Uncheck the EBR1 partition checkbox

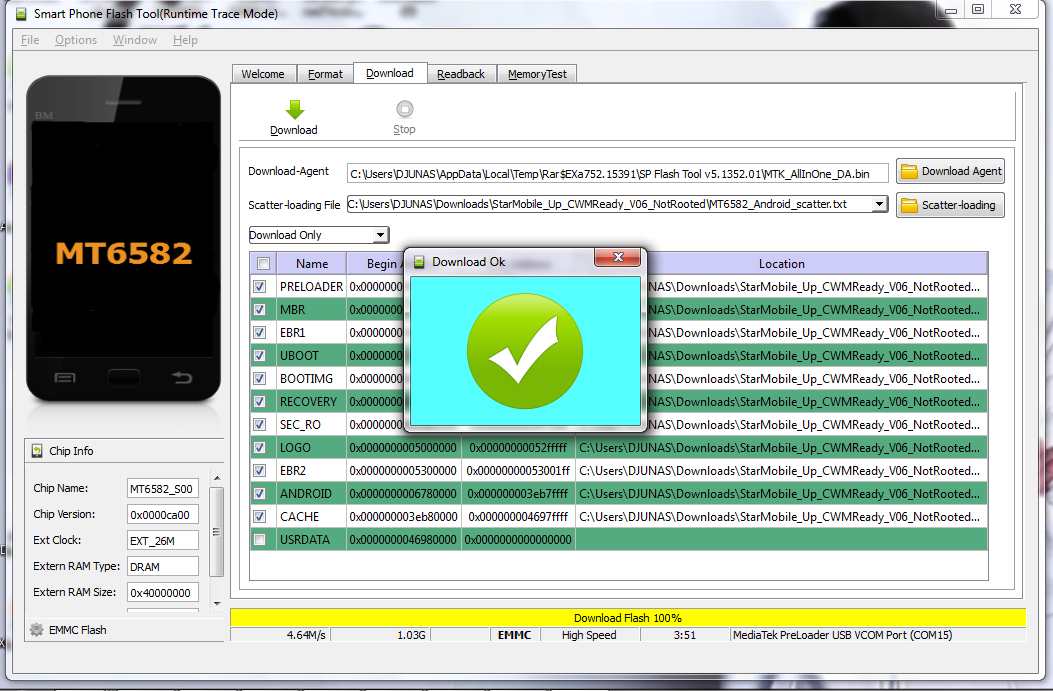260,332
